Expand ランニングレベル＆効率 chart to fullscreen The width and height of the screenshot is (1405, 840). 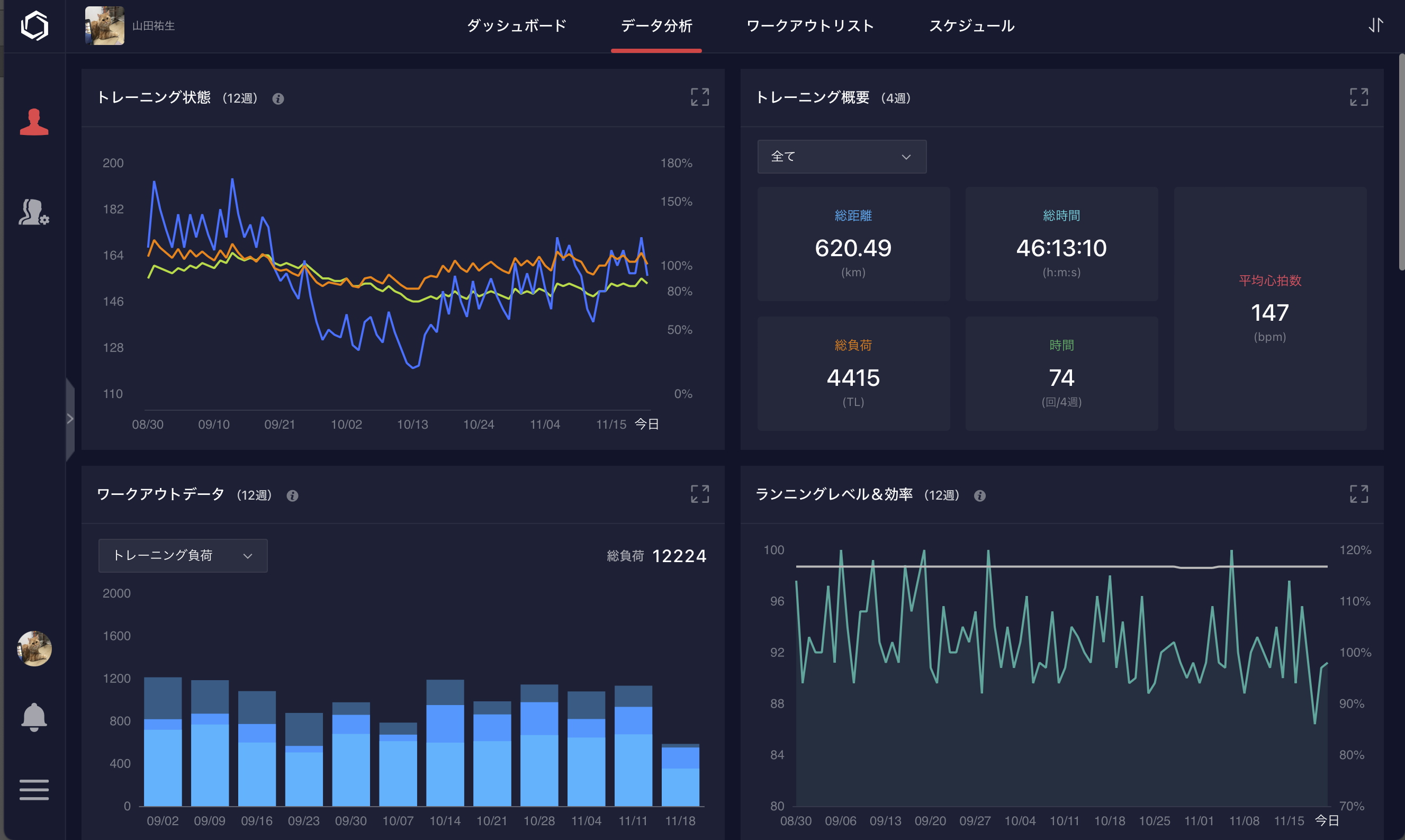coord(1358,494)
